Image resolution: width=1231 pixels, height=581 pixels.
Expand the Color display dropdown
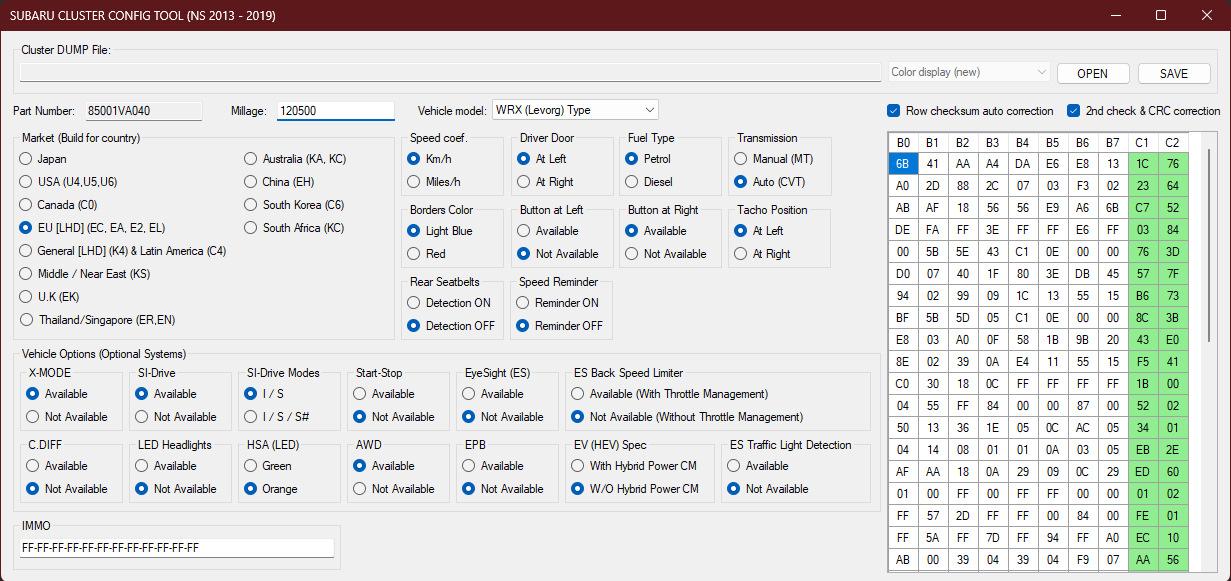click(x=969, y=72)
